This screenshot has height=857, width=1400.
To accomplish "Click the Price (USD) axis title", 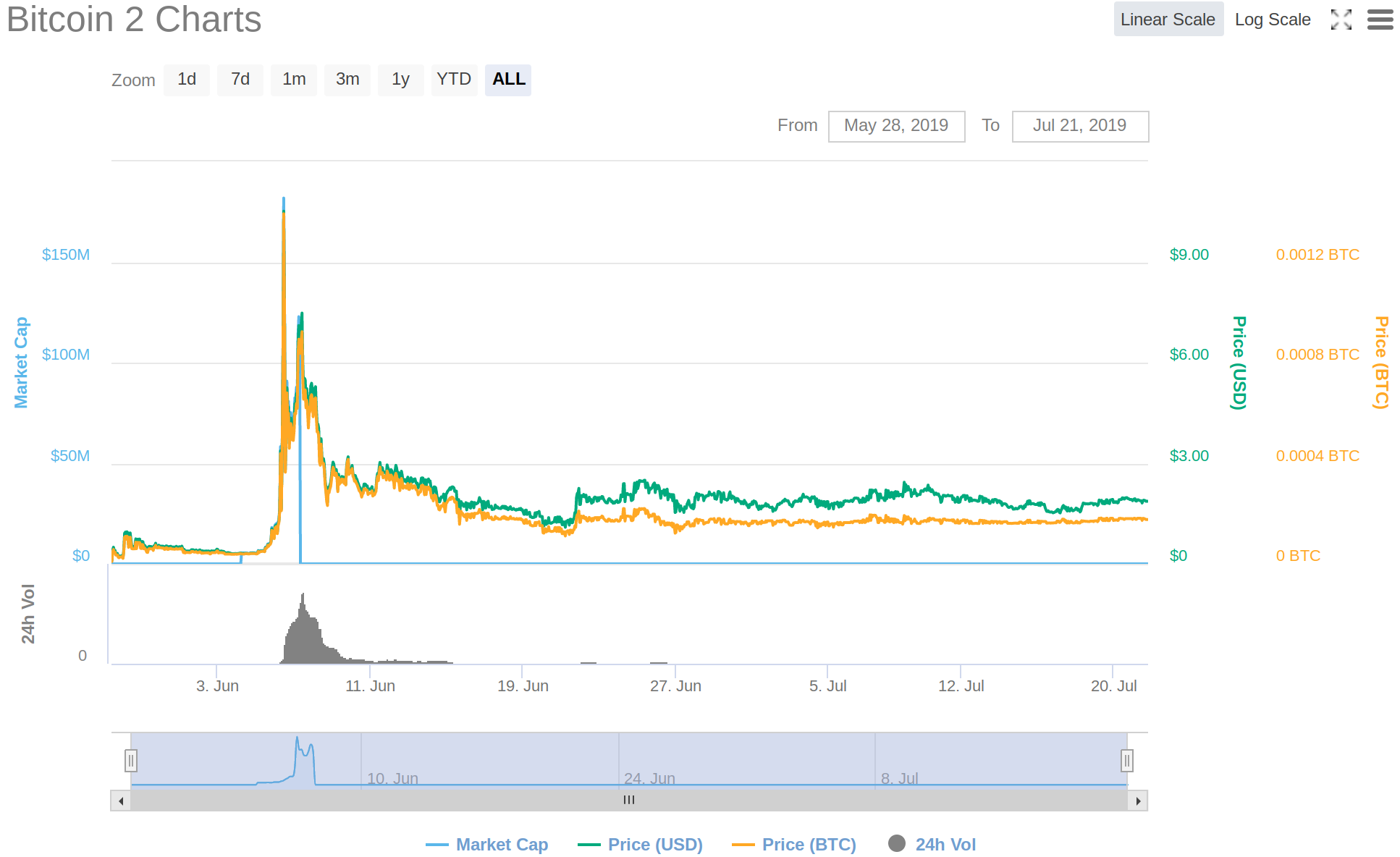I will point(1239,363).
